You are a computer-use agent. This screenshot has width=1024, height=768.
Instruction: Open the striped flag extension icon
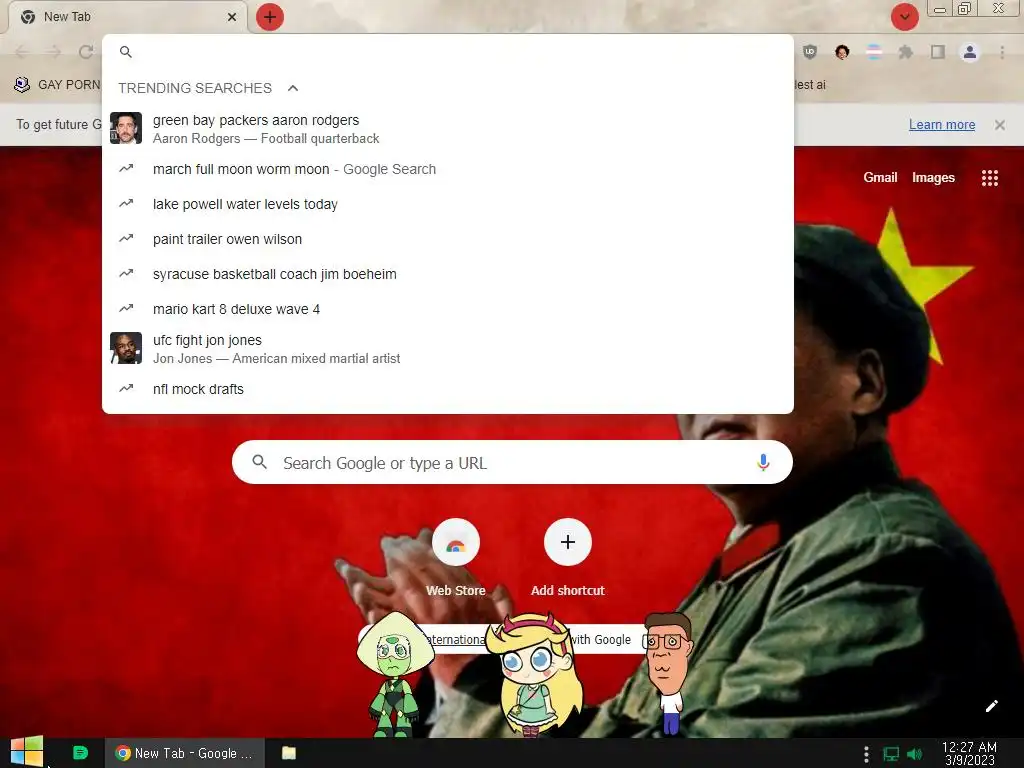pos(874,52)
